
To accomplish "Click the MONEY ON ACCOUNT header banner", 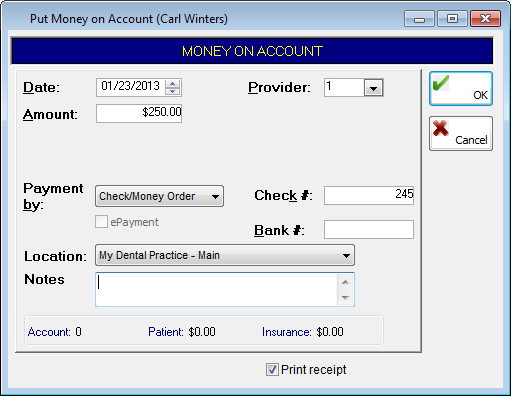I will coord(252,51).
